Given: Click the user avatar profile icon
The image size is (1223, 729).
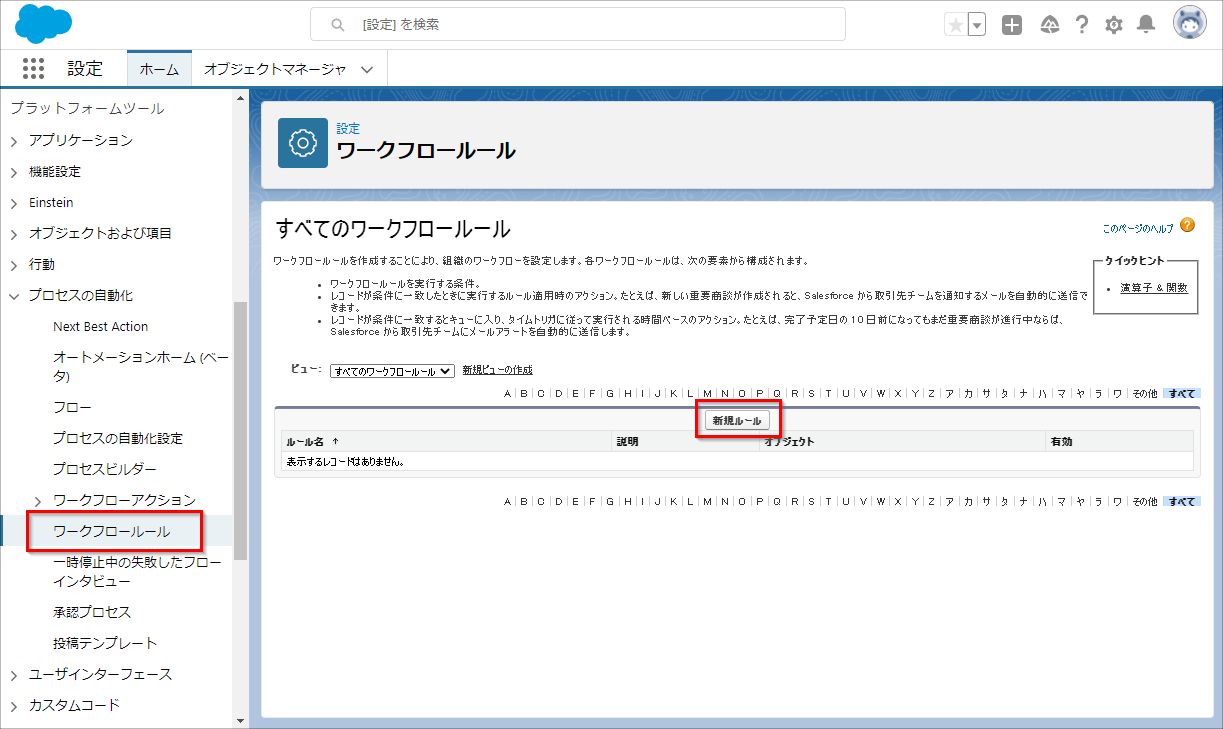Looking at the screenshot, I should tap(1189, 24).
